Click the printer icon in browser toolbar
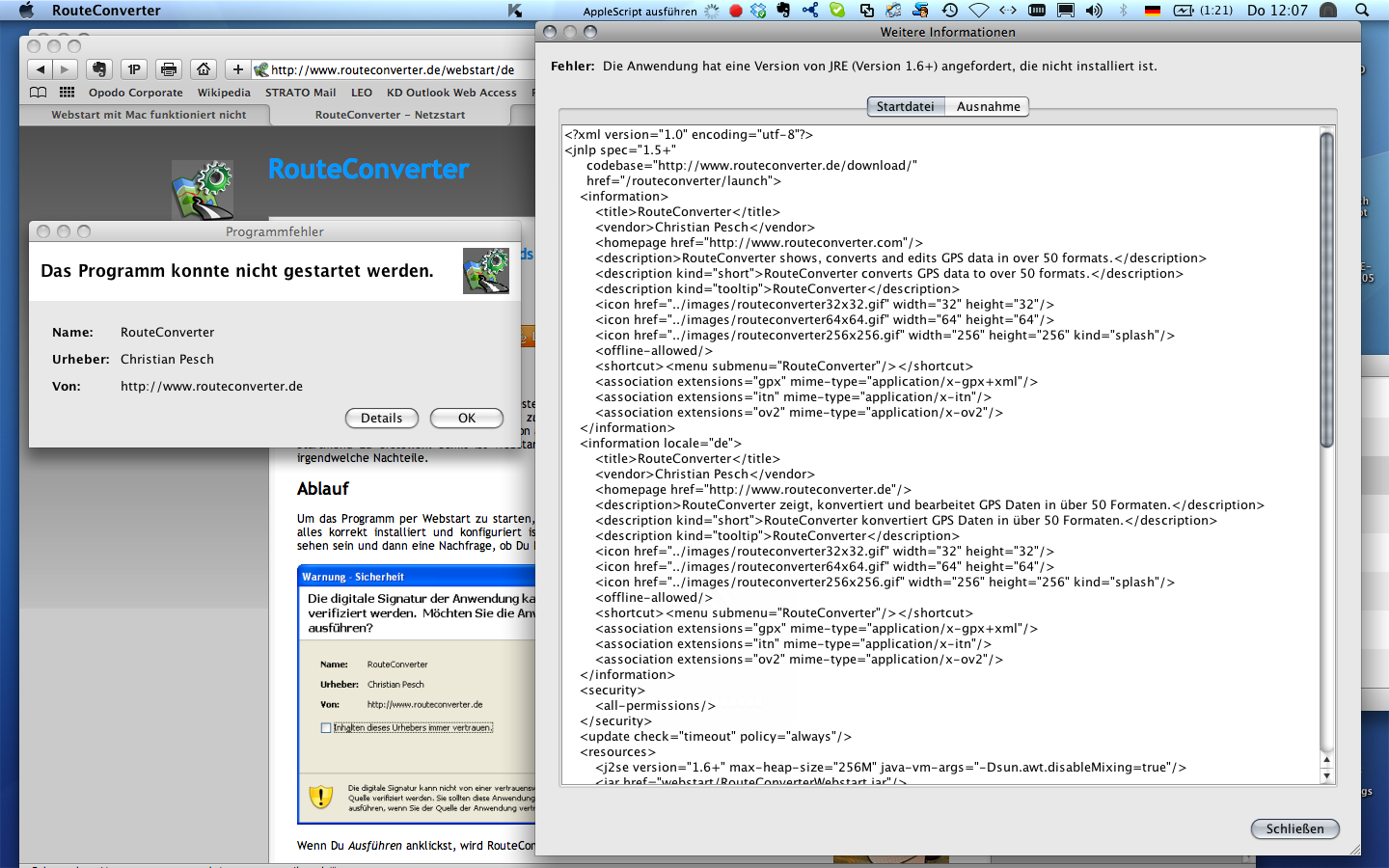1389x868 pixels. click(169, 69)
